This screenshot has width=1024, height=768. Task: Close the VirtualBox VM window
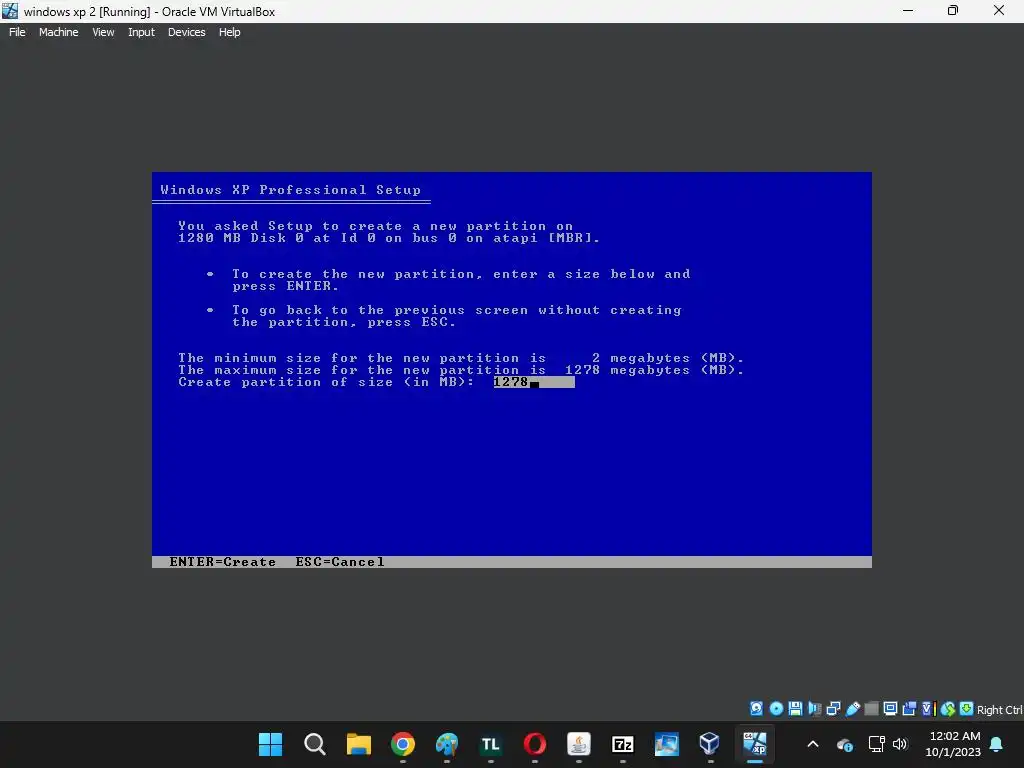pyautogui.click(x=999, y=11)
